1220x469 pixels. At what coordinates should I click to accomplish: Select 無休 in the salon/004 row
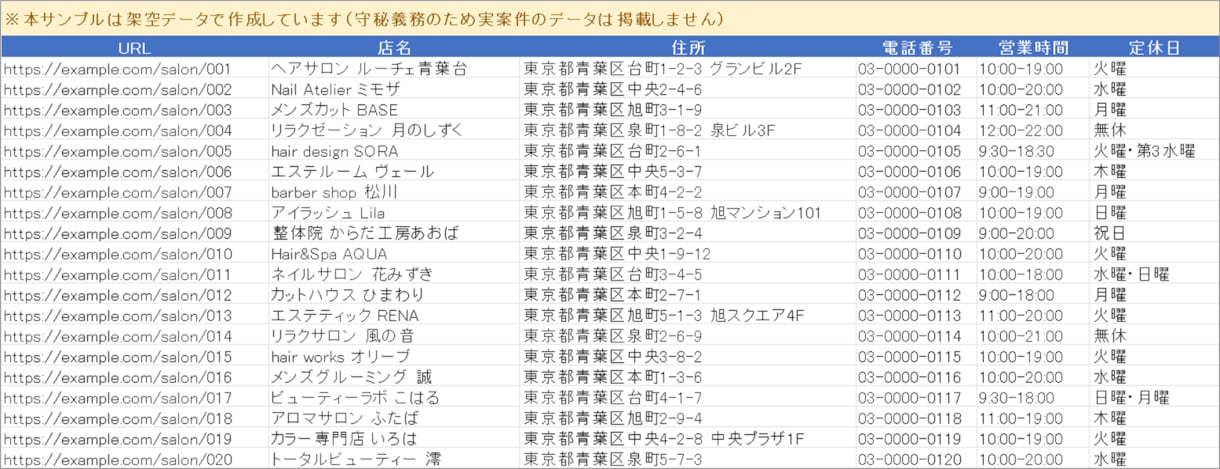[1154, 131]
